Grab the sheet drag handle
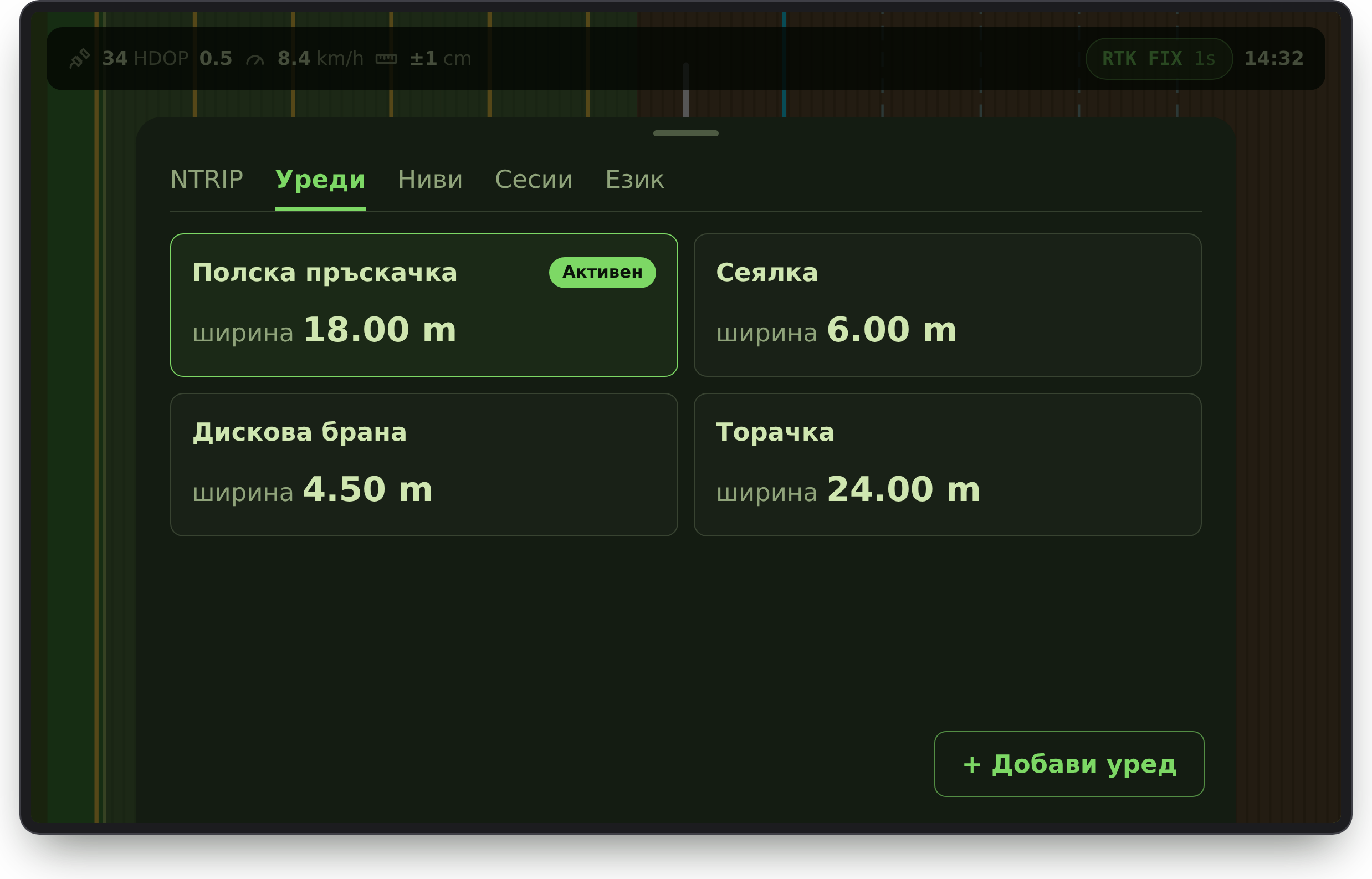Viewport: 1372px width, 879px height. point(685,133)
